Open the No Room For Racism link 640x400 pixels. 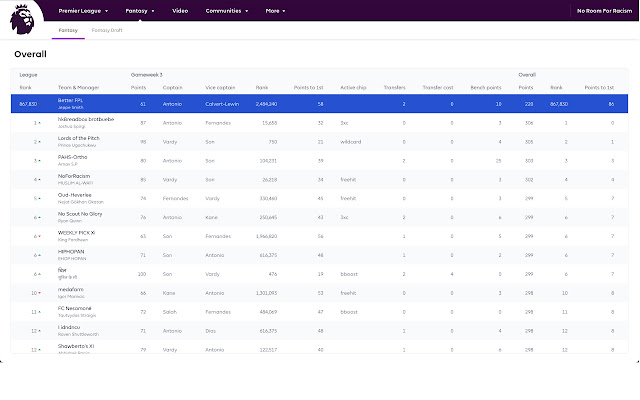point(603,11)
